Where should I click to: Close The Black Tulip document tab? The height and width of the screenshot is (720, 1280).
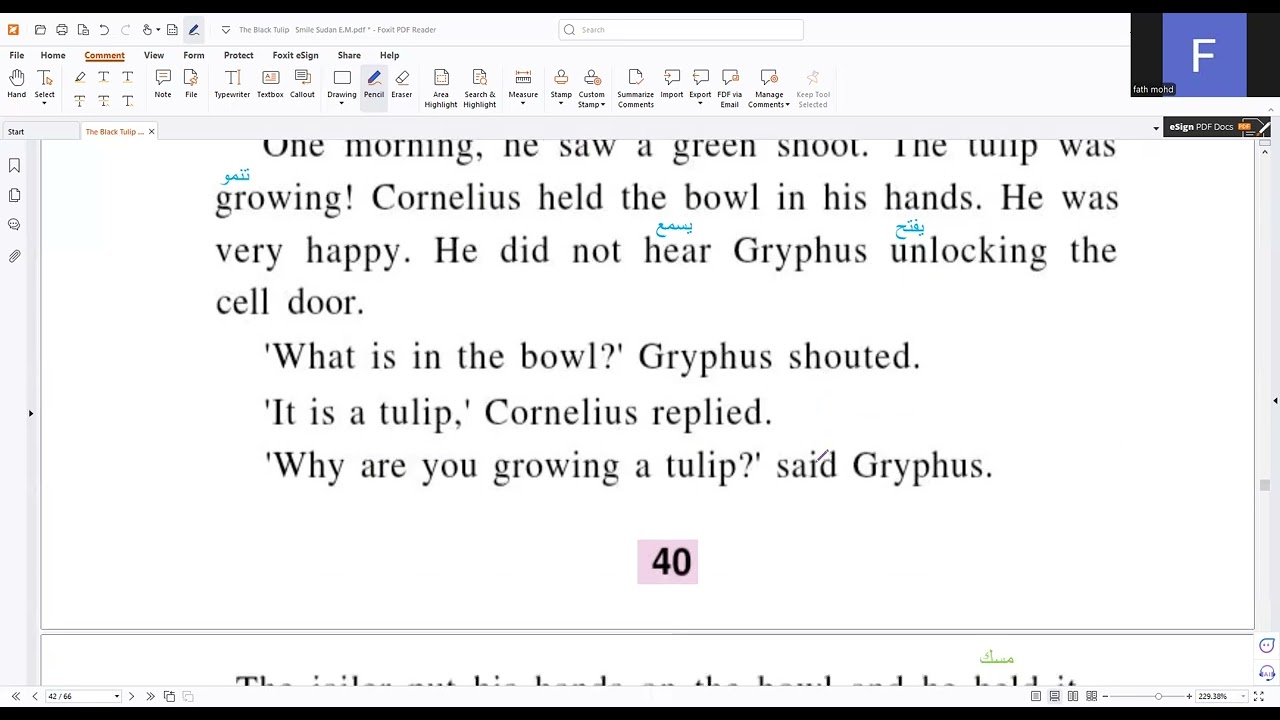tap(151, 131)
